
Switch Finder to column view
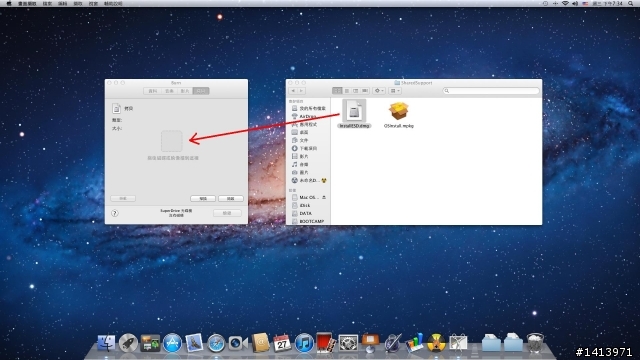coord(356,91)
